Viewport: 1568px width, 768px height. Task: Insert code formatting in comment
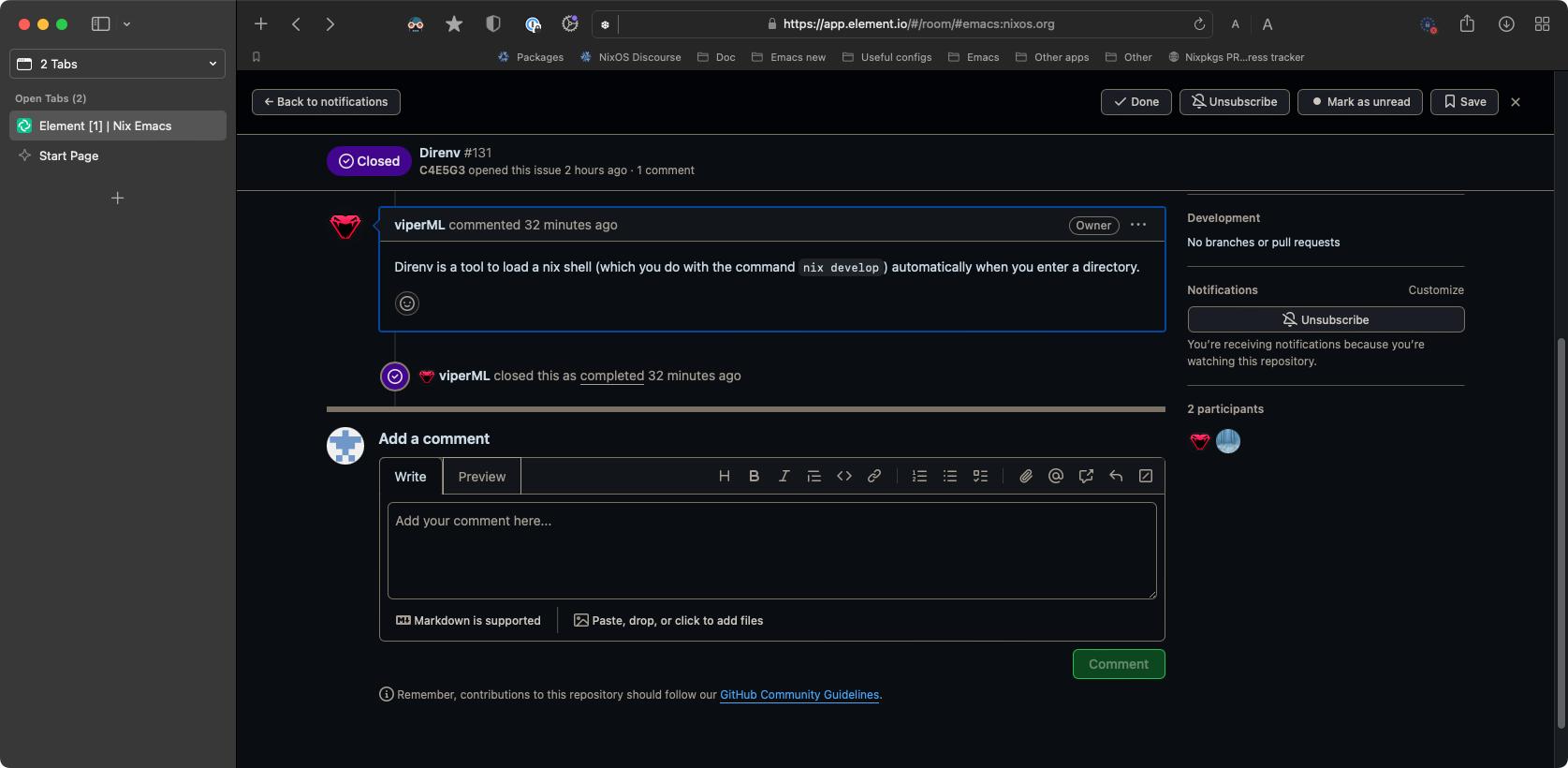coord(843,476)
